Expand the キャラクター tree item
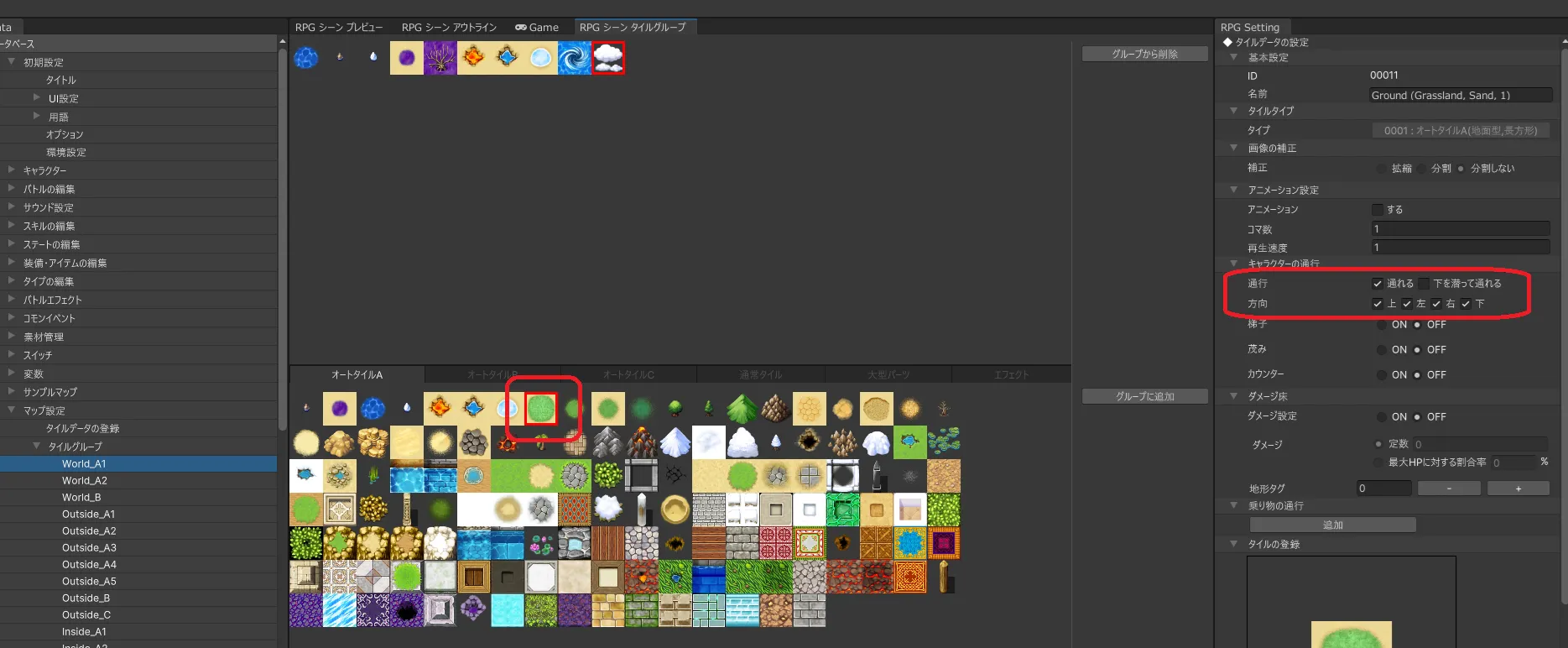This screenshot has width=1568, height=648. pyautogui.click(x=12, y=170)
